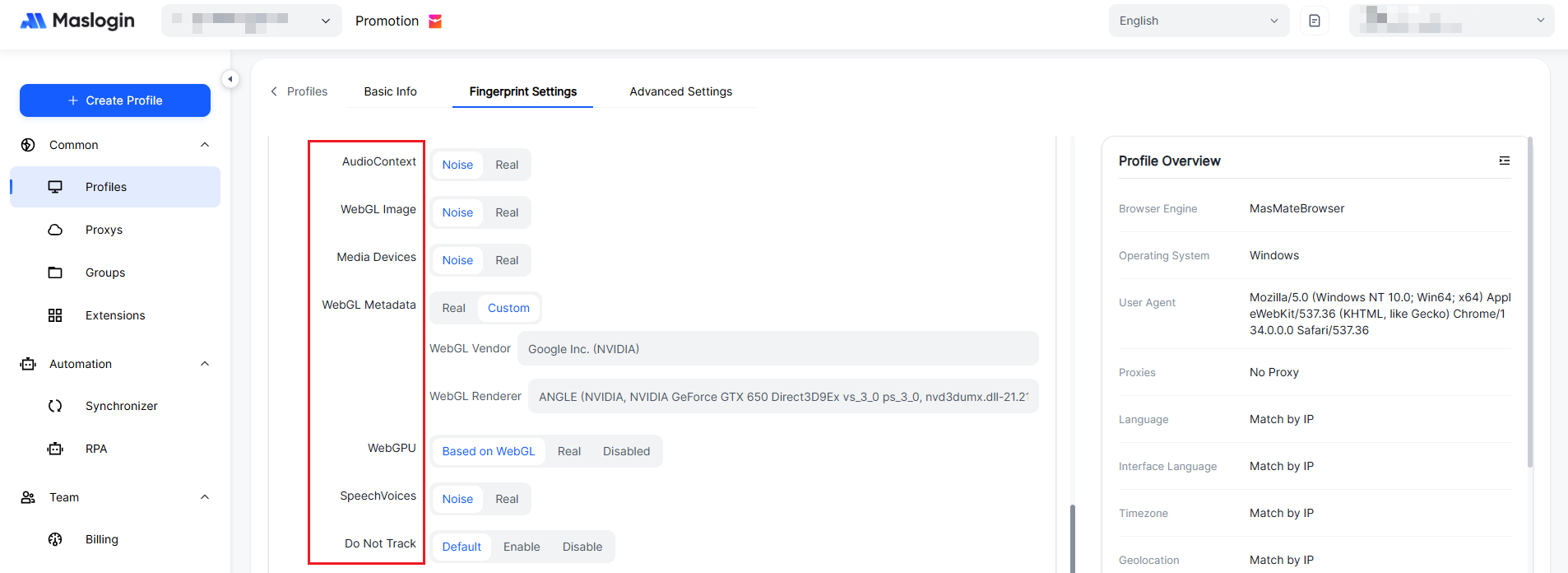Set WebGPU option to Disabled
The image size is (1568, 573).
coord(626,451)
